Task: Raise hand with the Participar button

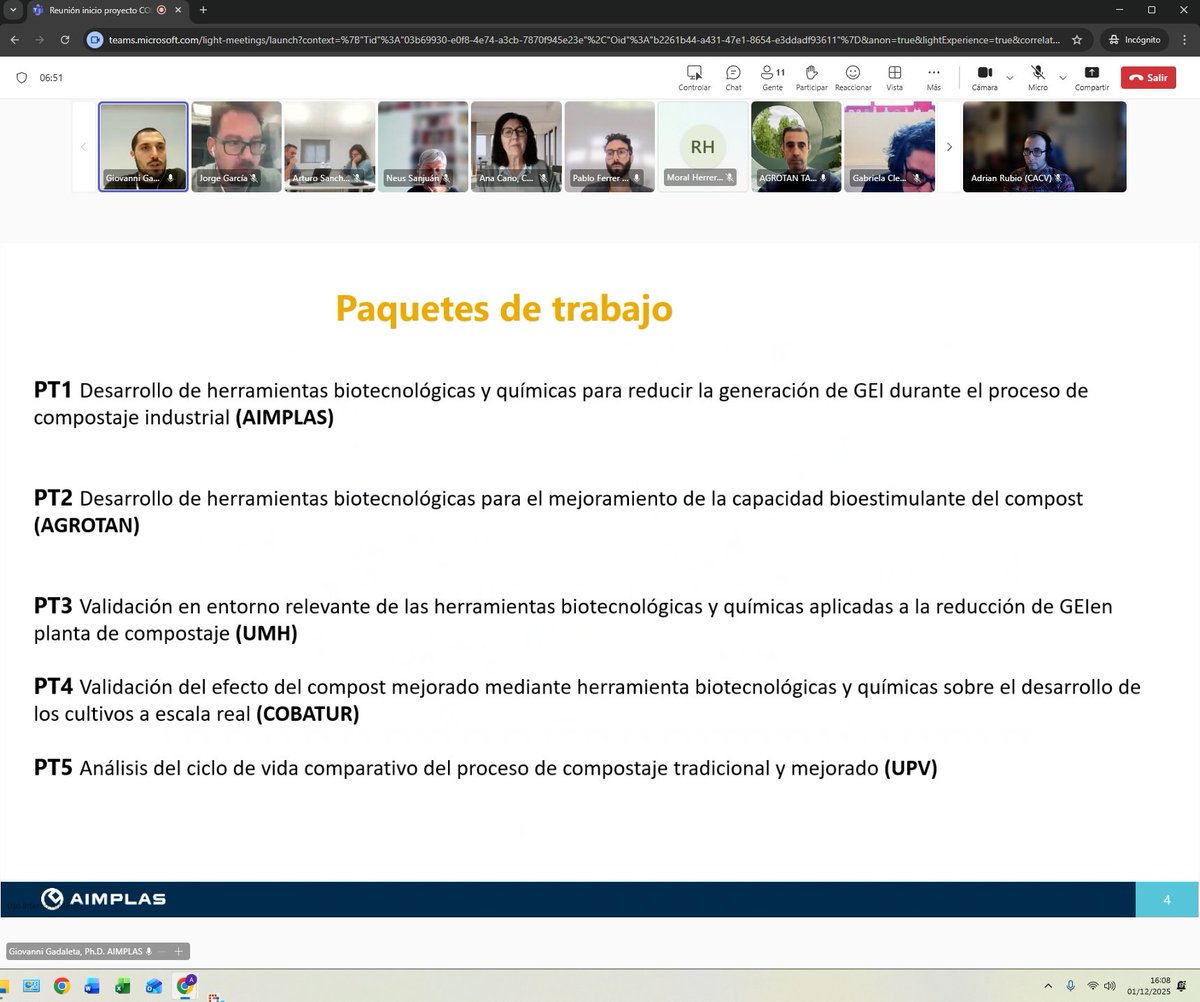Action: point(812,78)
